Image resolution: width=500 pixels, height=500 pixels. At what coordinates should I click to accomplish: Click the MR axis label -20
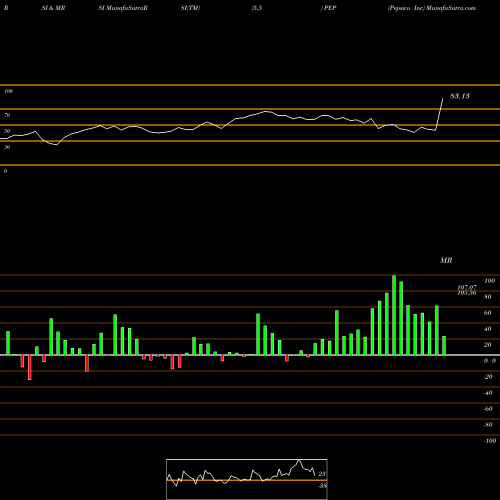click(x=488, y=377)
